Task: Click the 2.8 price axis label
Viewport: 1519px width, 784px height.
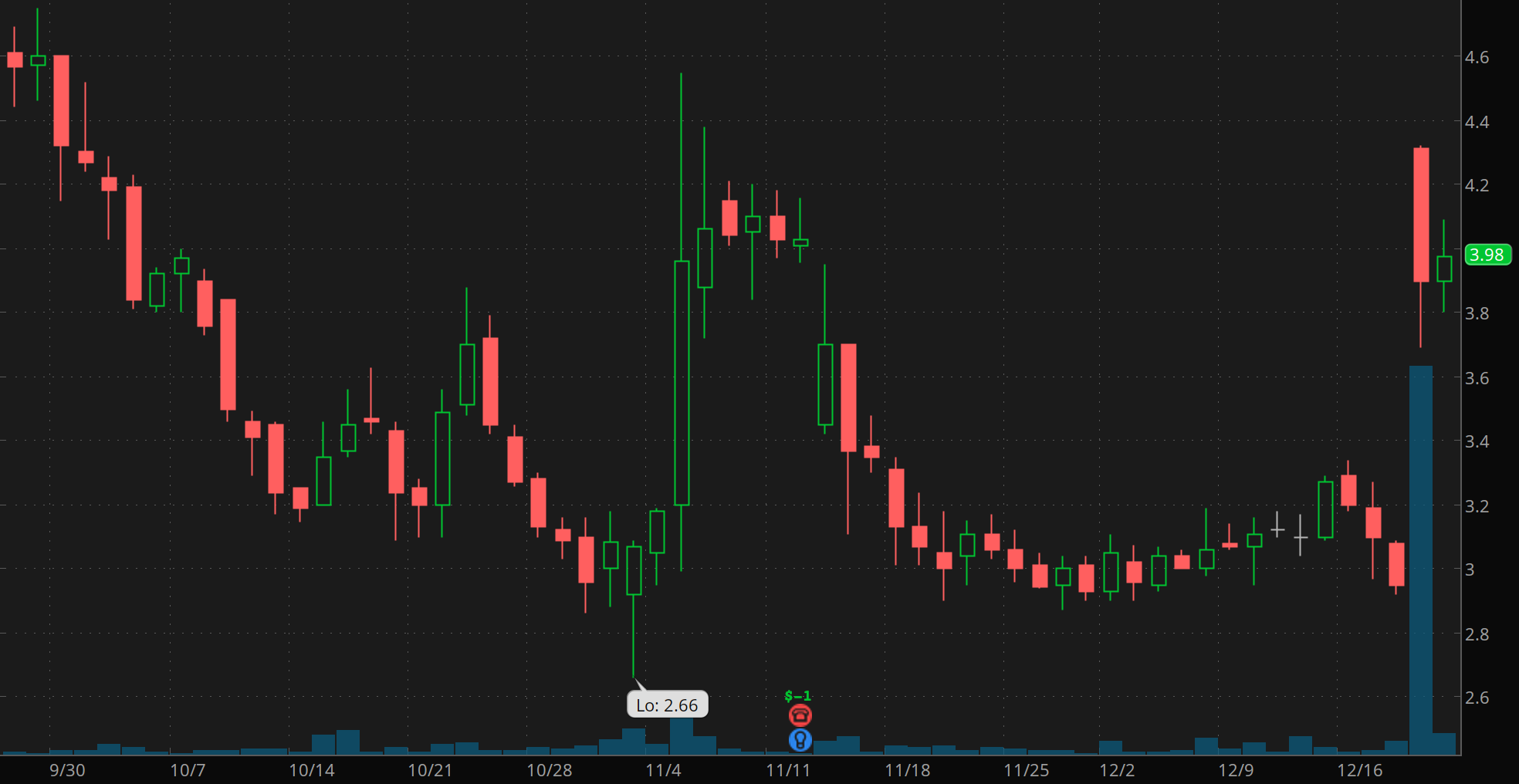Action: 1477,634
